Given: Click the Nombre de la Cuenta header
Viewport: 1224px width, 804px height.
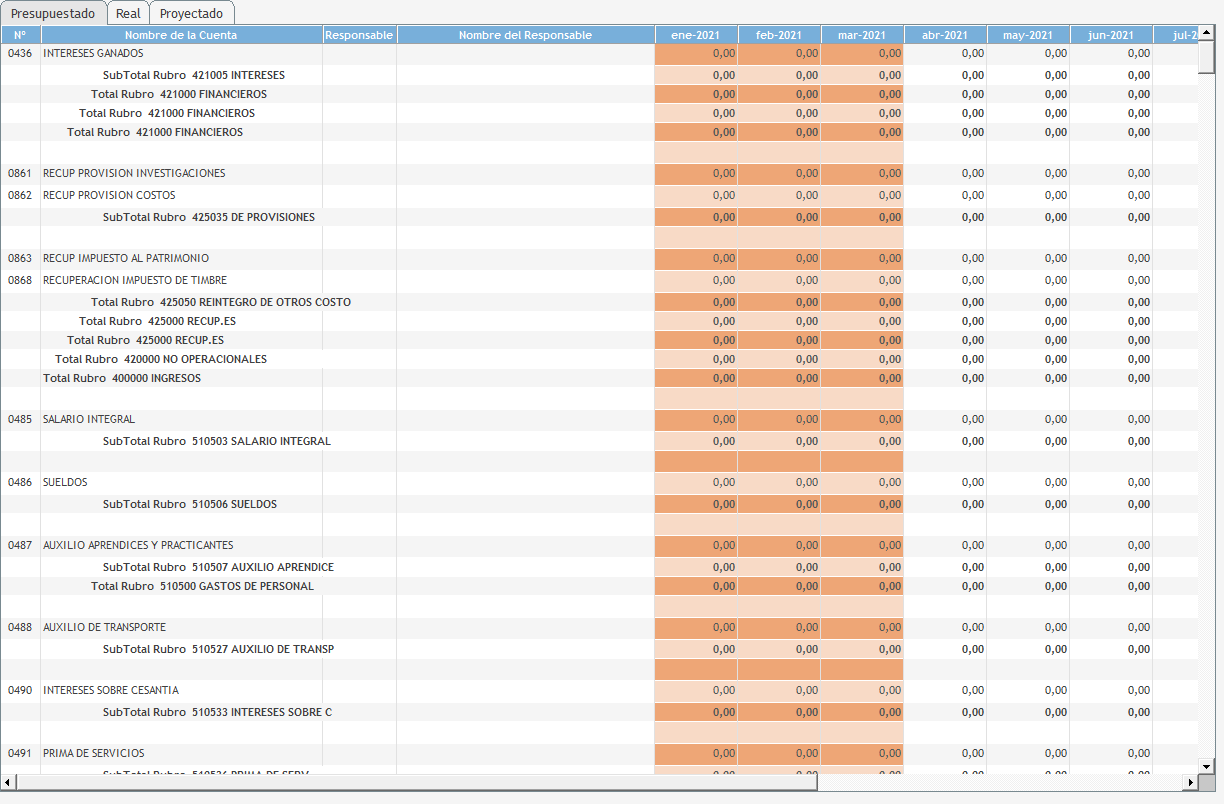Looking at the screenshot, I should (182, 35).
